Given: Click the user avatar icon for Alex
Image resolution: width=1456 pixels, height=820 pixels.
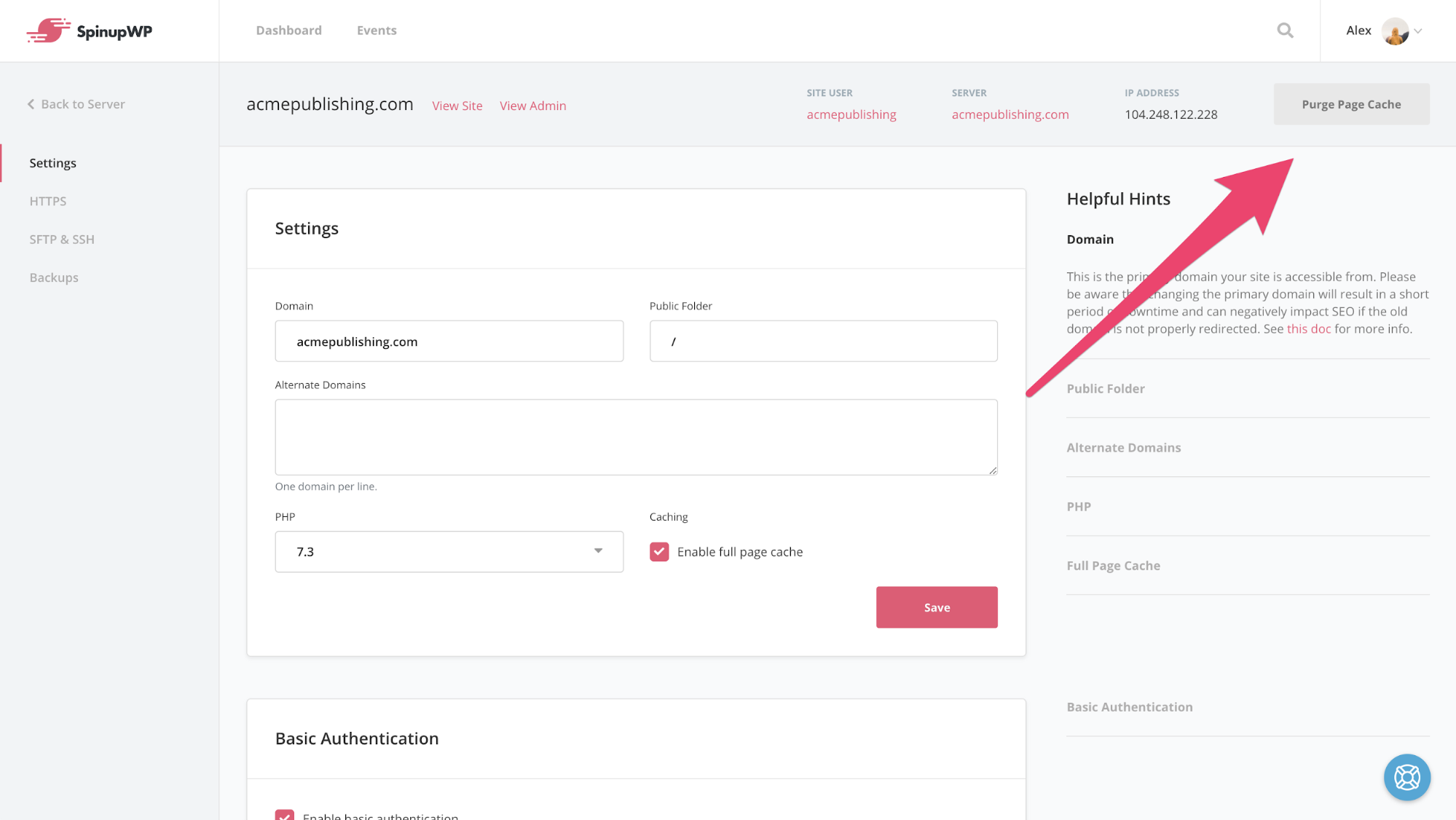Looking at the screenshot, I should [x=1397, y=30].
